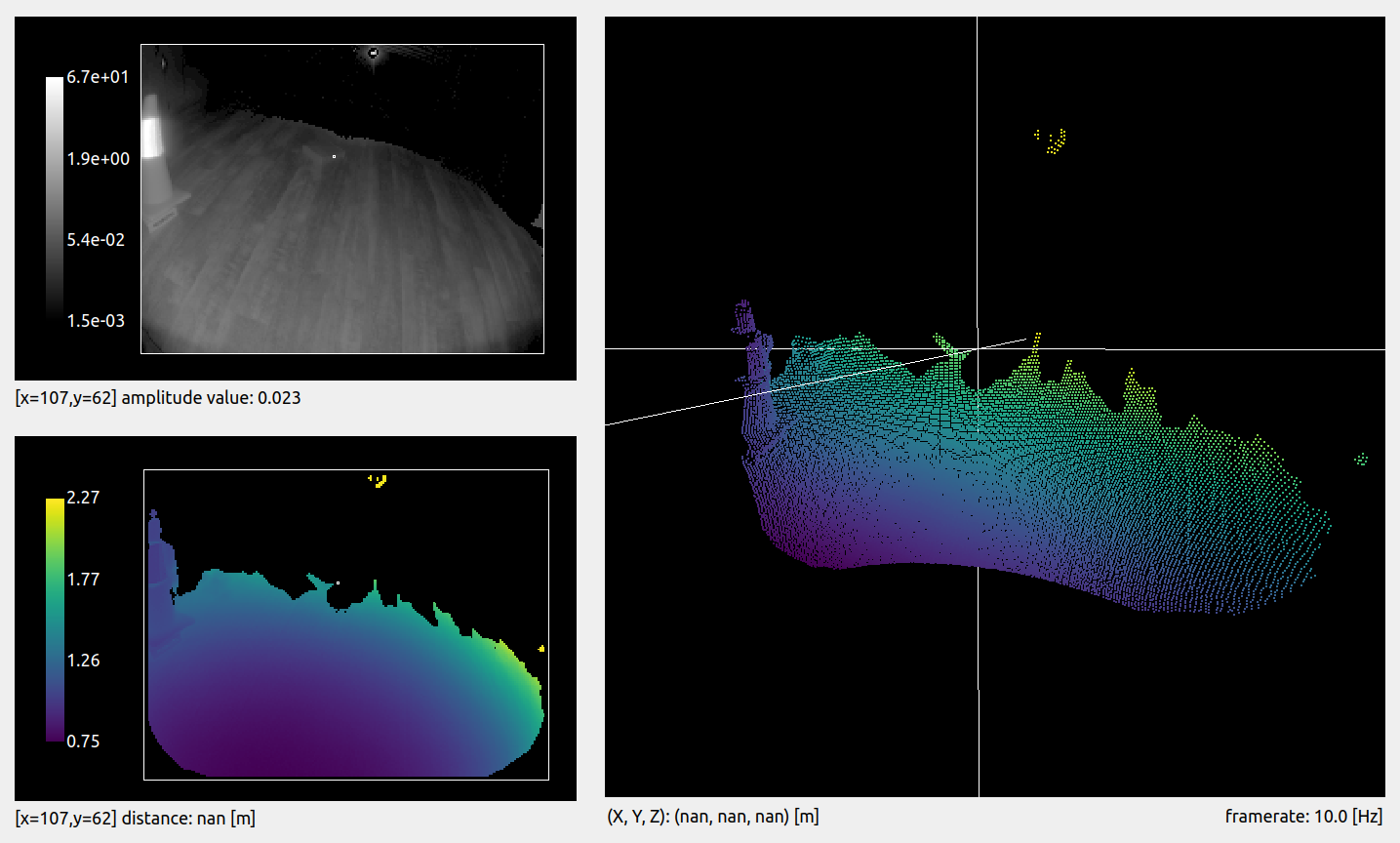Image resolution: width=1400 pixels, height=843 pixels.
Task: Click the bright ceiling light in amplitude image
Action: click(x=373, y=53)
